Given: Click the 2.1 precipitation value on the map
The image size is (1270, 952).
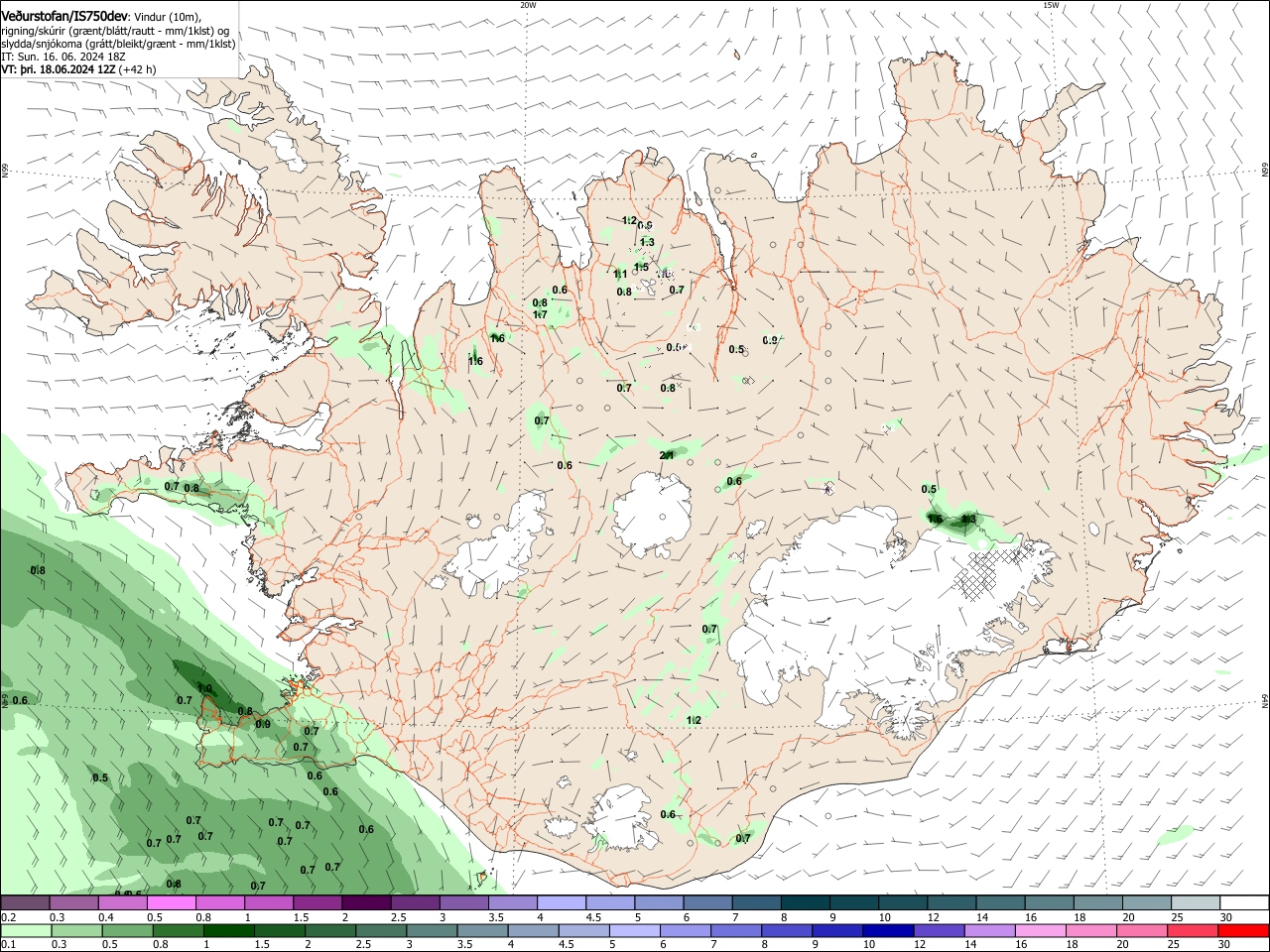Looking at the screenshot, I should coord(667,455).
